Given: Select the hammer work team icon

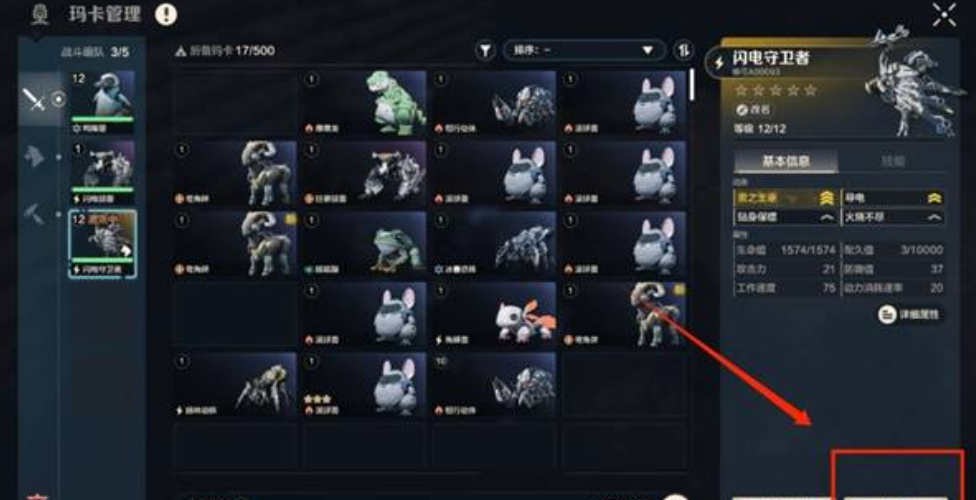Looking at the screenshot, I should [34, 214].
